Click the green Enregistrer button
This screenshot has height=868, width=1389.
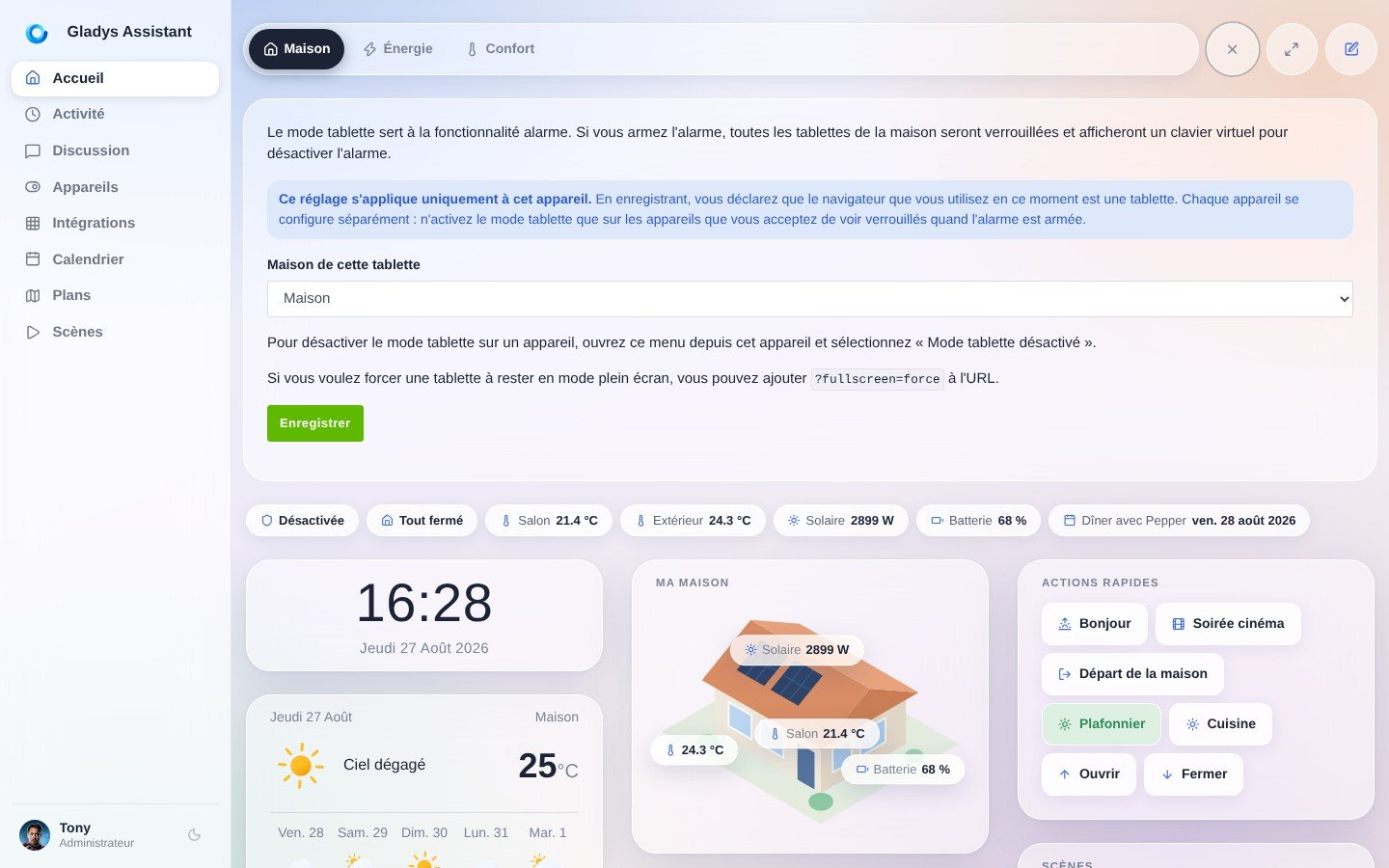[x=315, y=423]
